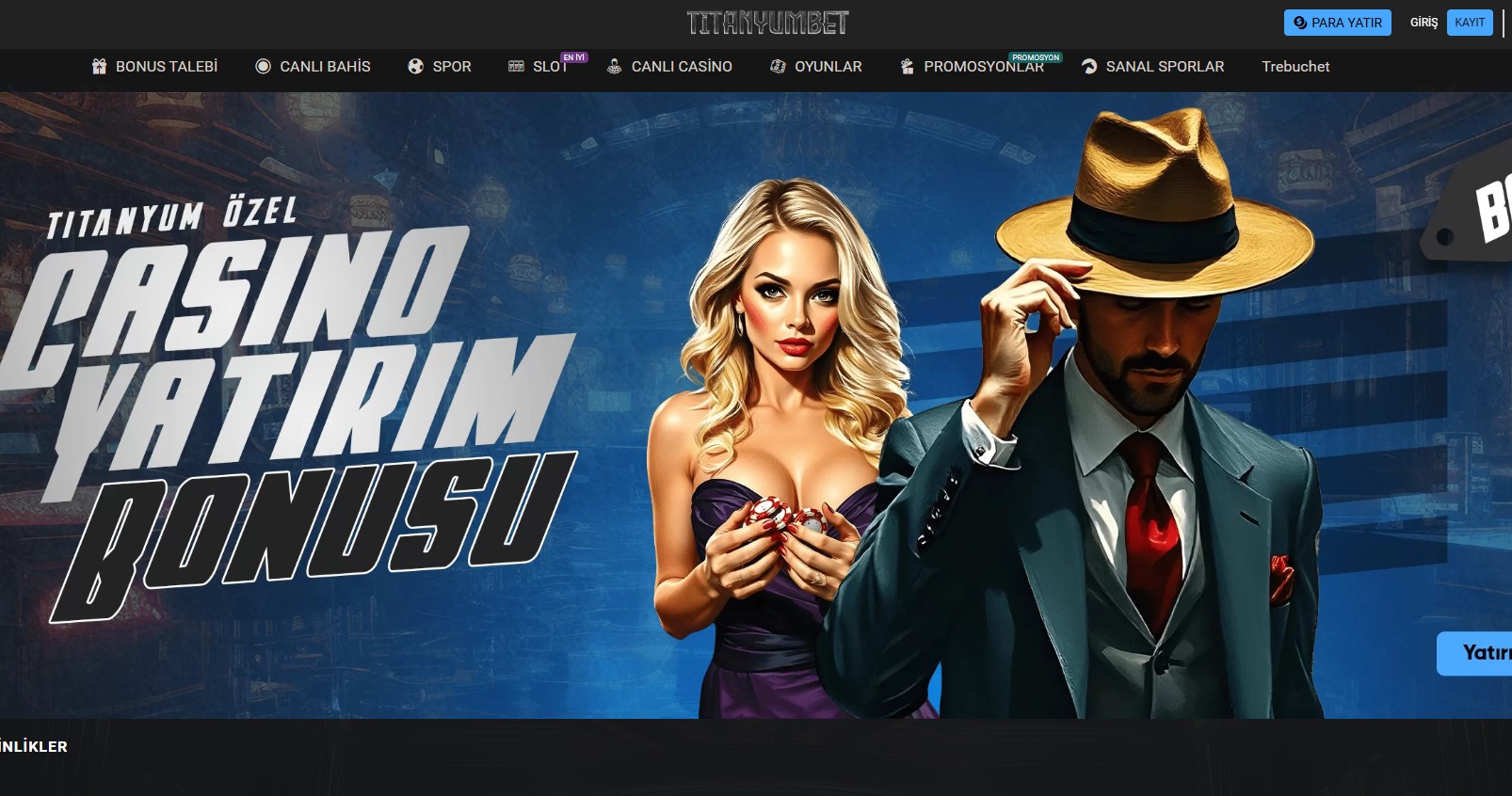Click the purple EN İYİ badge

pyautogui.click(x=573, y=57)
